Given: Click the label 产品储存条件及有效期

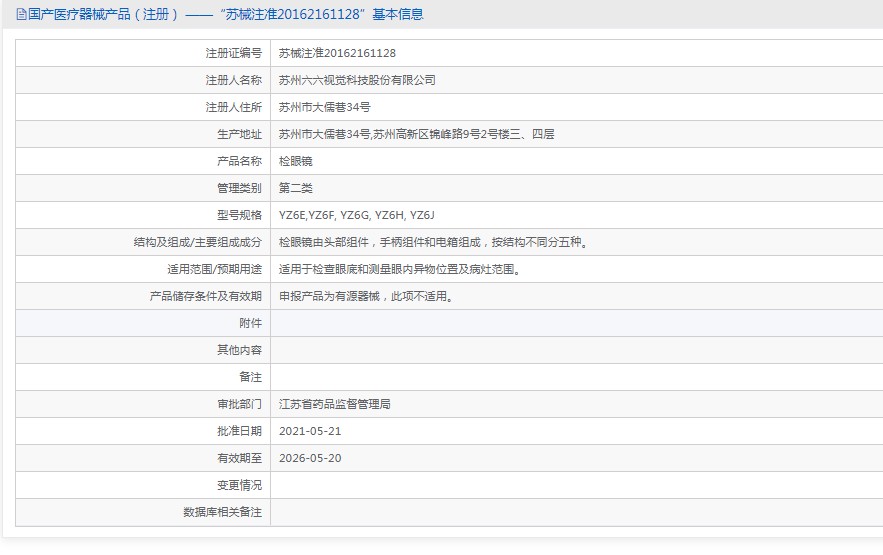Looking at the screenshot, I should coord(206,296).
